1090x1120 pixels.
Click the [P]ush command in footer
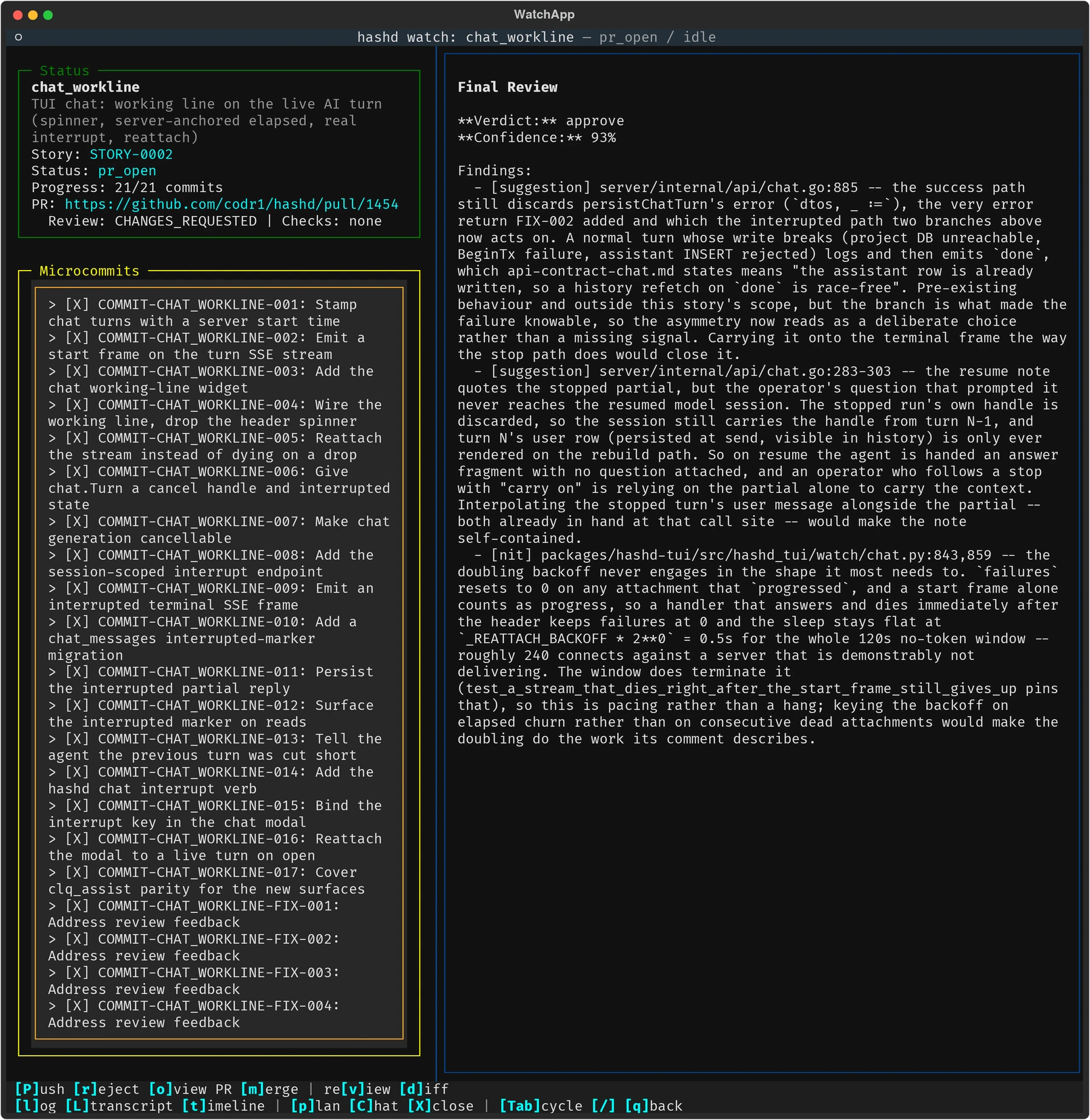tap(39, 1089)
